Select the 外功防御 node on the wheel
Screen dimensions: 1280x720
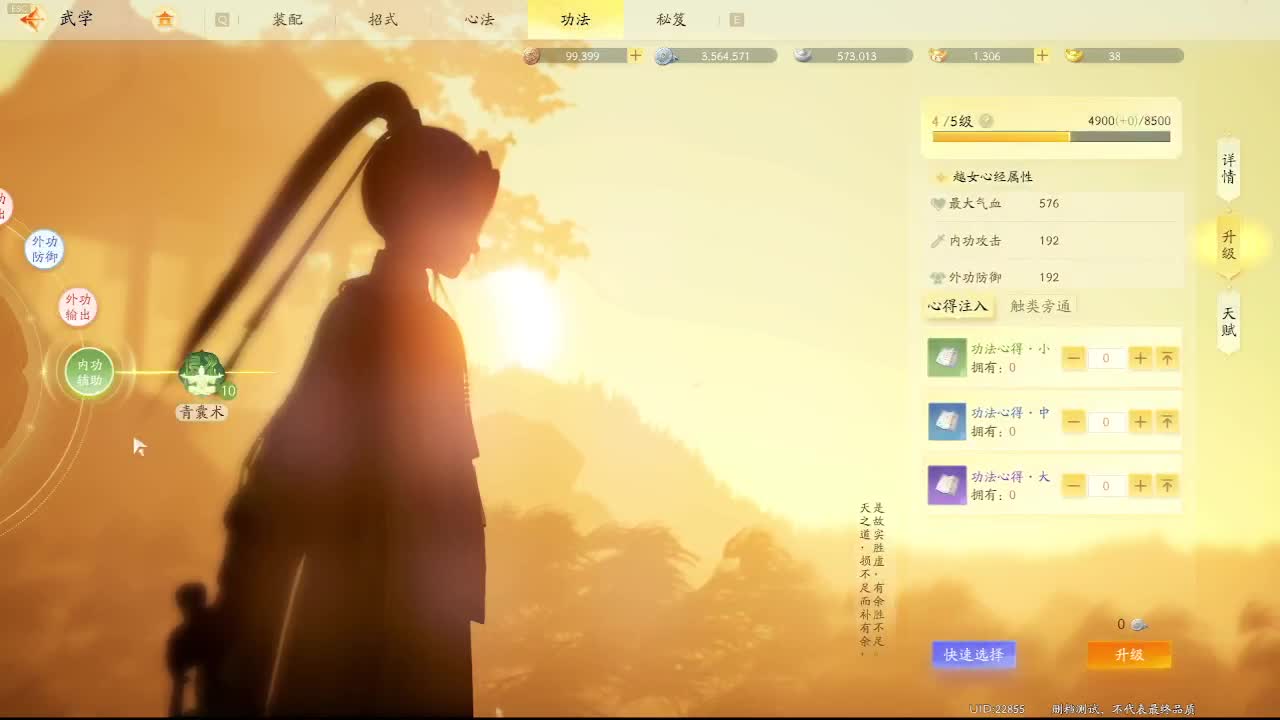click(x=44, y=249)
